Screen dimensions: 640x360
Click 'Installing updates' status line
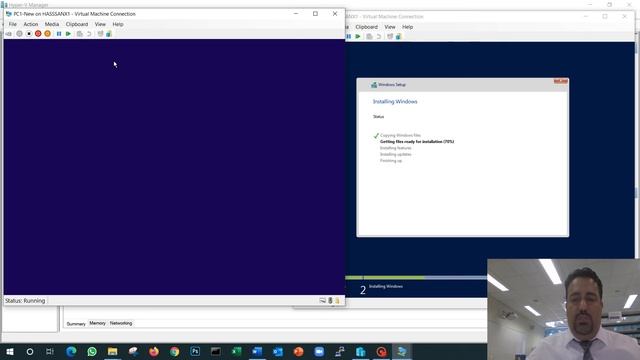396,154
